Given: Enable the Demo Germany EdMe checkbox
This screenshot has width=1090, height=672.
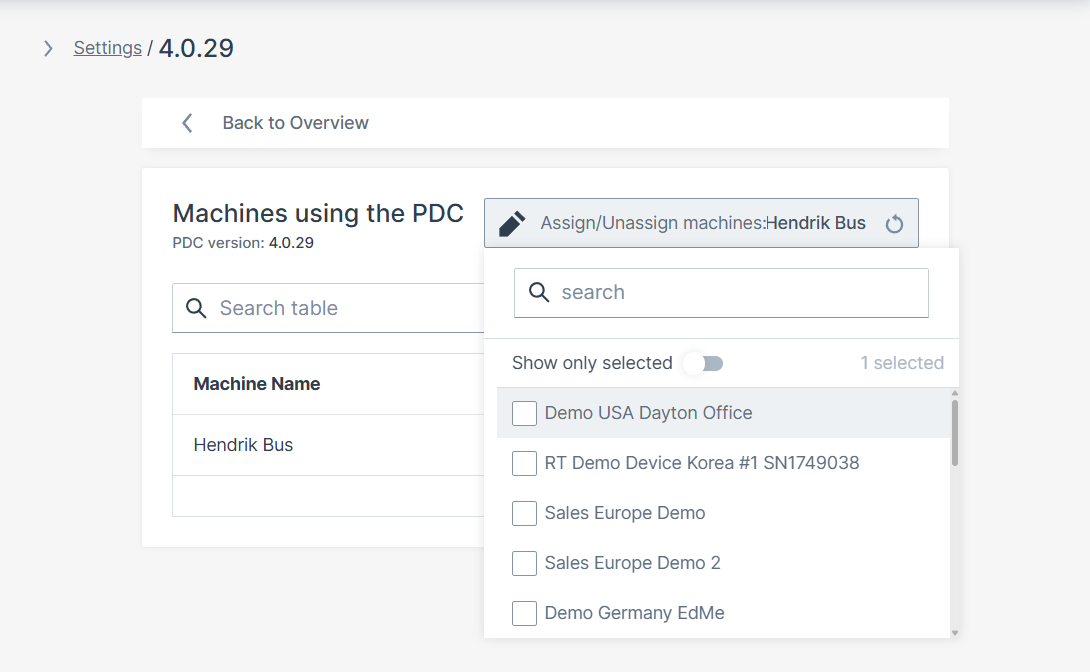Looking at the screenshot, I should pos(525,613).
